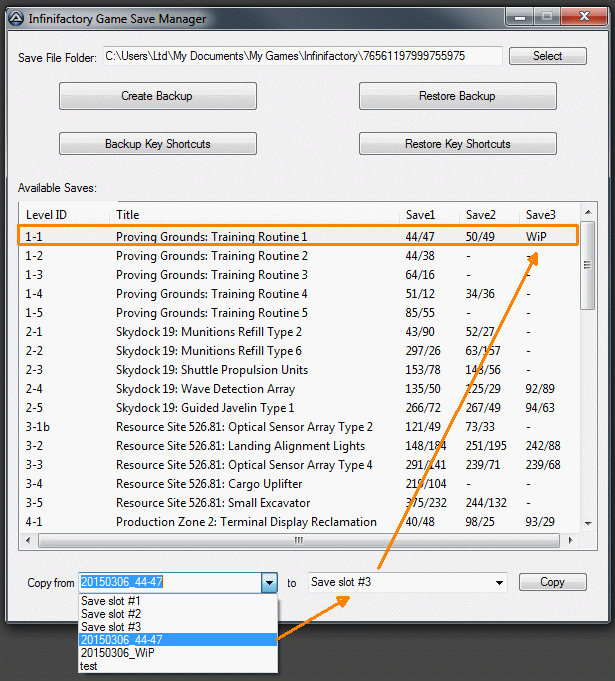Click the Save3 column header

(549, 215)
